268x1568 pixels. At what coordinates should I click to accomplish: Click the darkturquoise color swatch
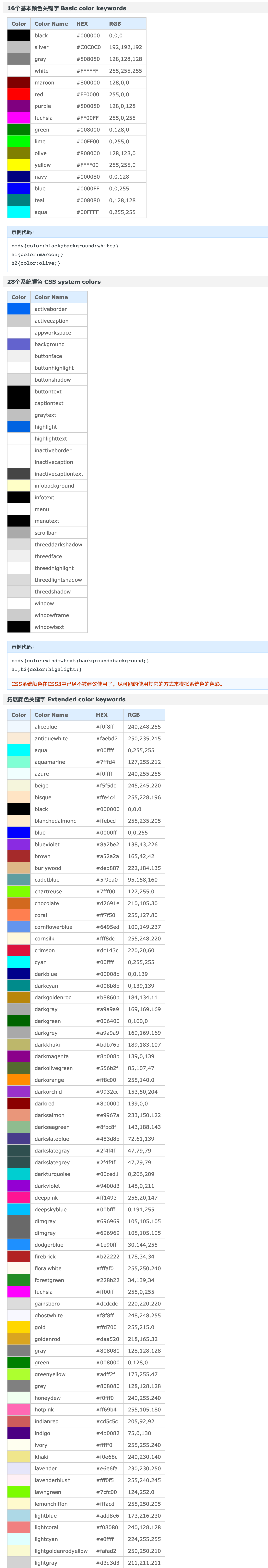tap(19, 1174)
